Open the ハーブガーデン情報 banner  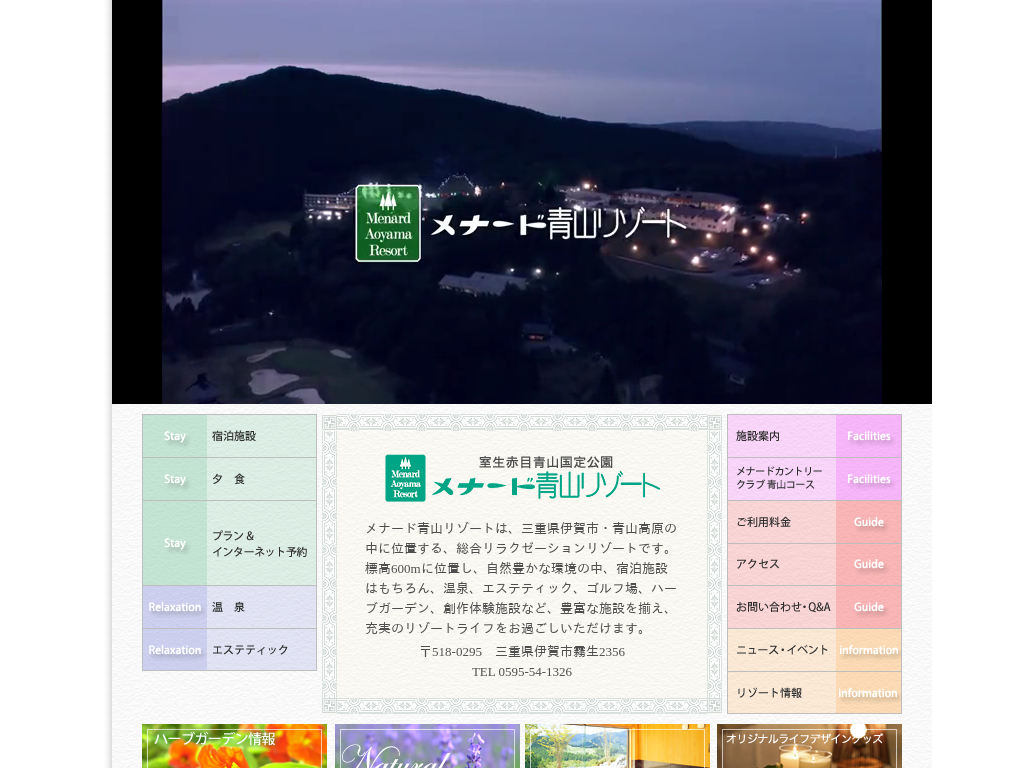point(234,746)
